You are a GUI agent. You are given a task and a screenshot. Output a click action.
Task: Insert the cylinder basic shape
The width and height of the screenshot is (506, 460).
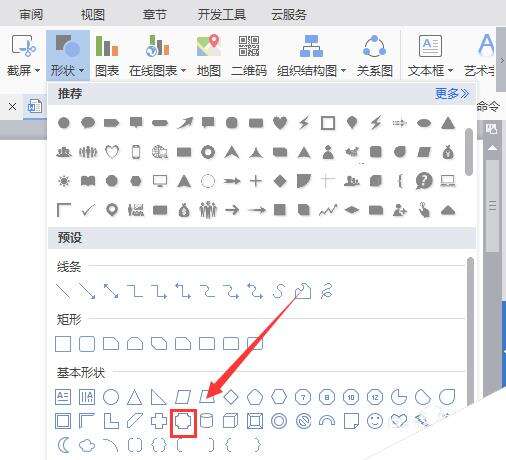coord(206,421)
